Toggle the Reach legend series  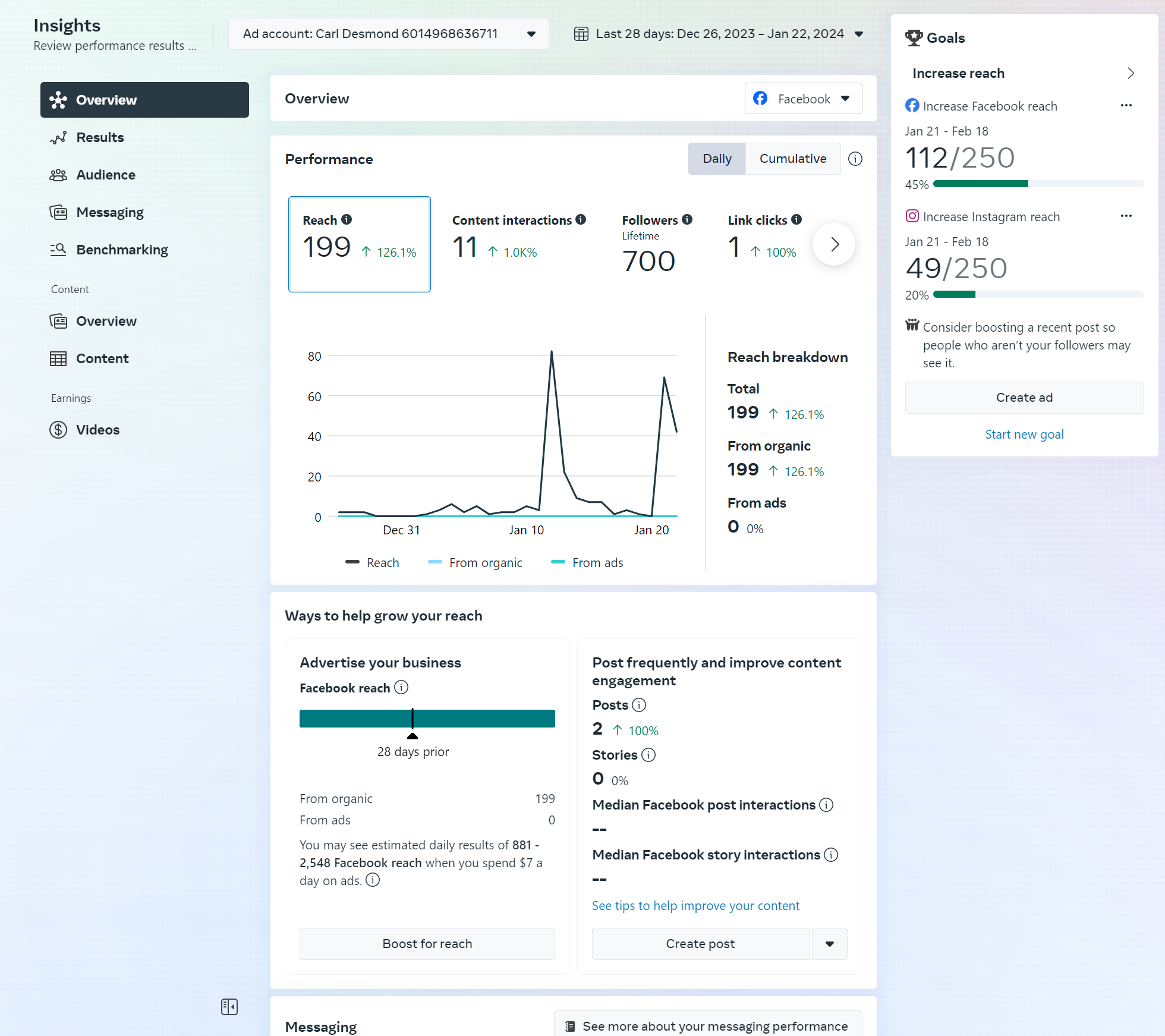pos(372,562)
